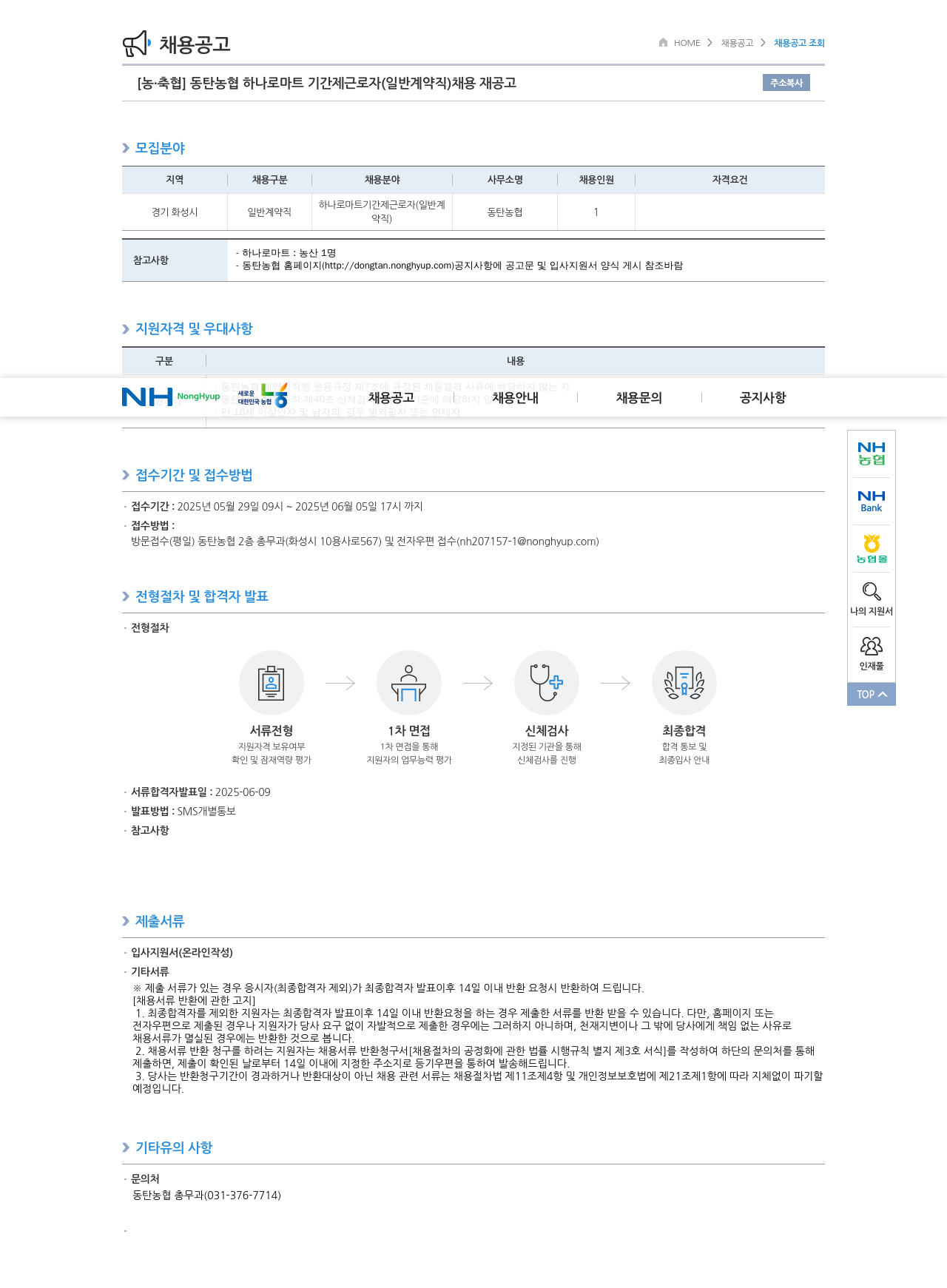
Task: Click the 접수기간 date range text
Action: [300, 507]
